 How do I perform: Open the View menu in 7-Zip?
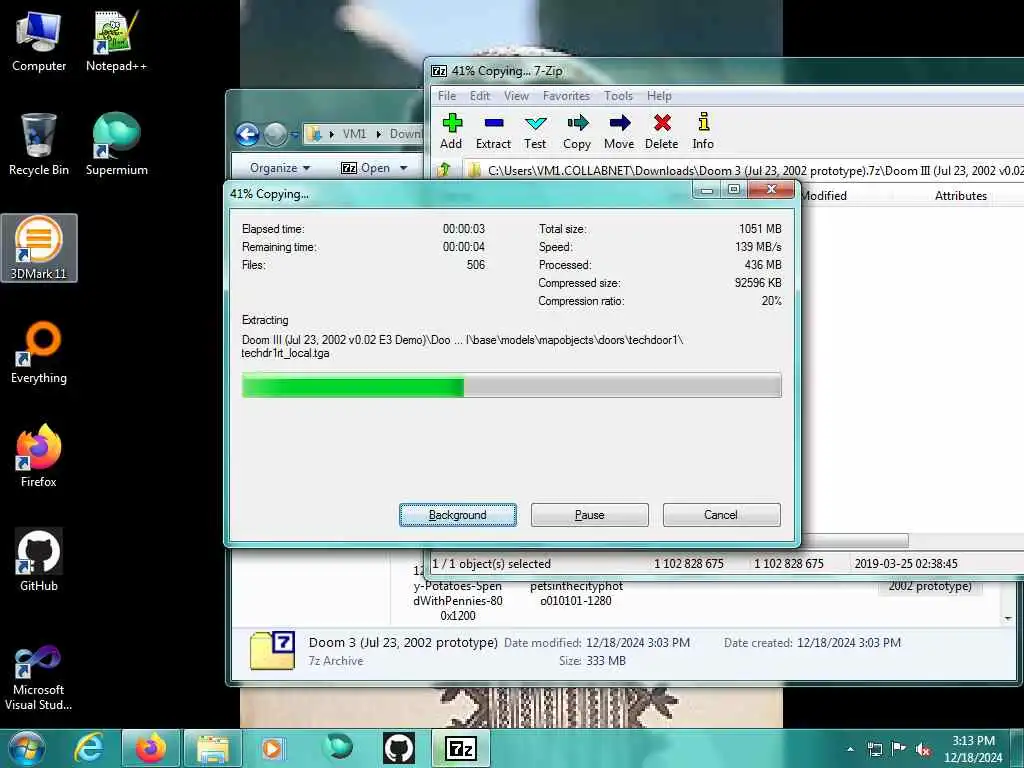click(x=516, y=96)
